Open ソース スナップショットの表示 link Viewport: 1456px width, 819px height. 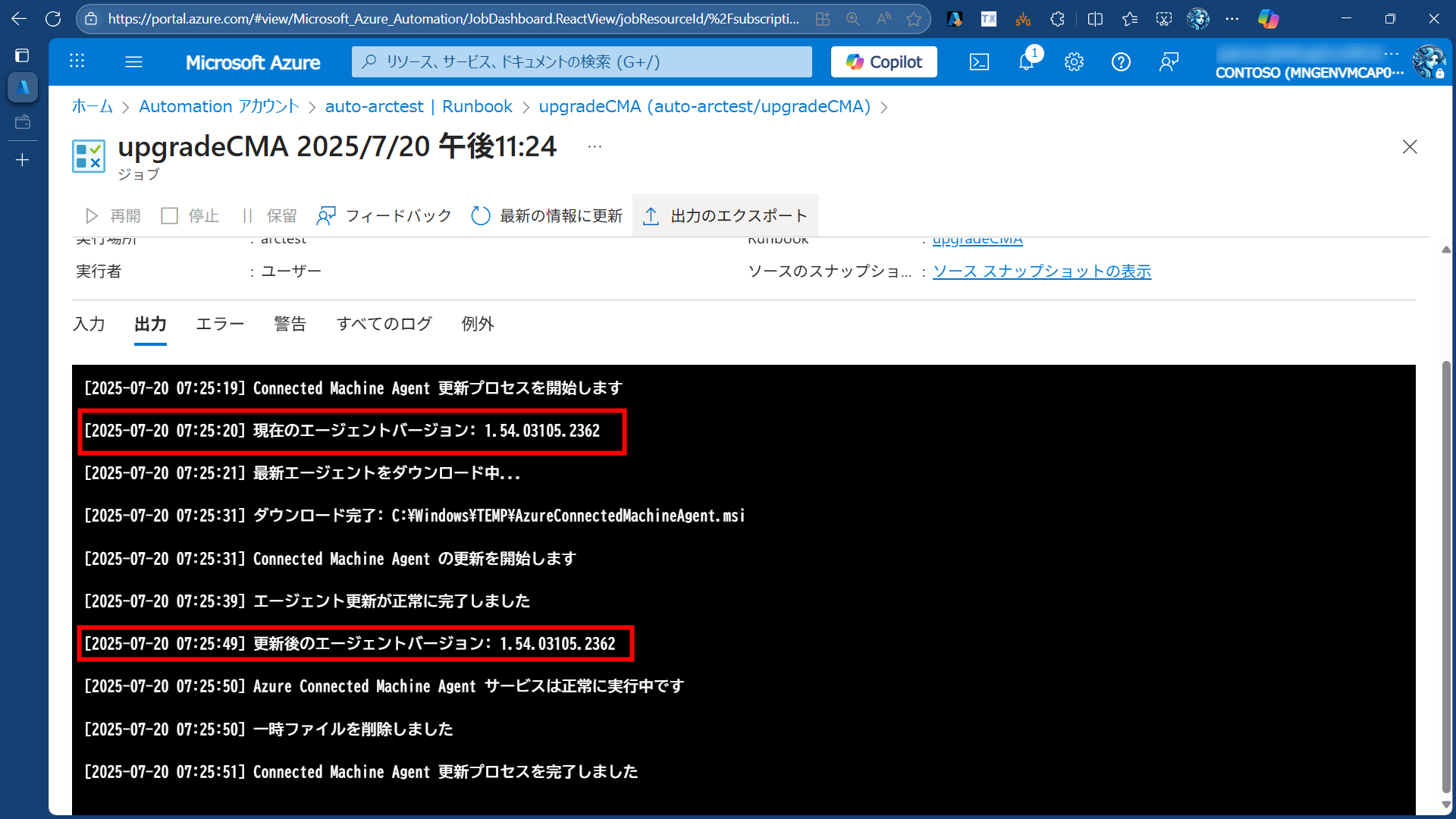pyautogui.click(x=1041, y=271)
